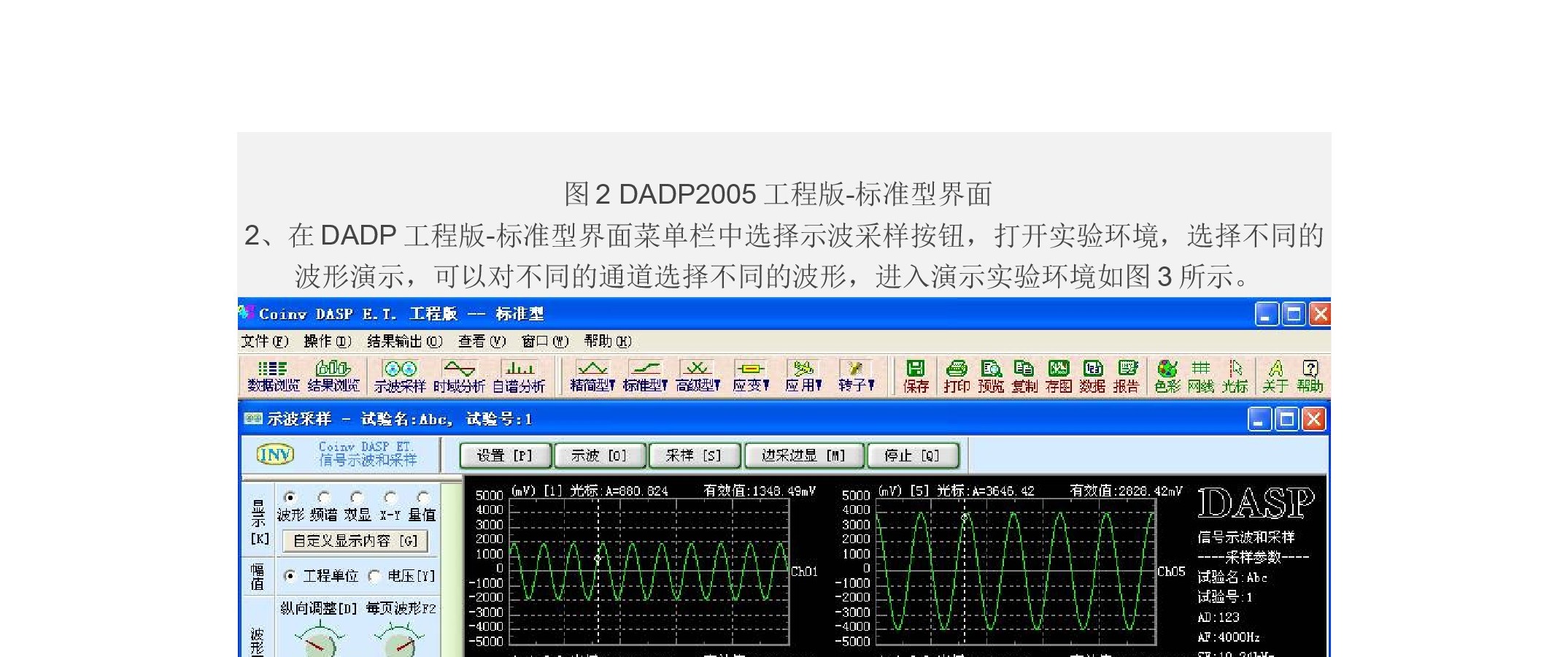This screenshot has height=657, width=1568.
Task: Click the 停止 [Q] button
Action: click(912, 456)
